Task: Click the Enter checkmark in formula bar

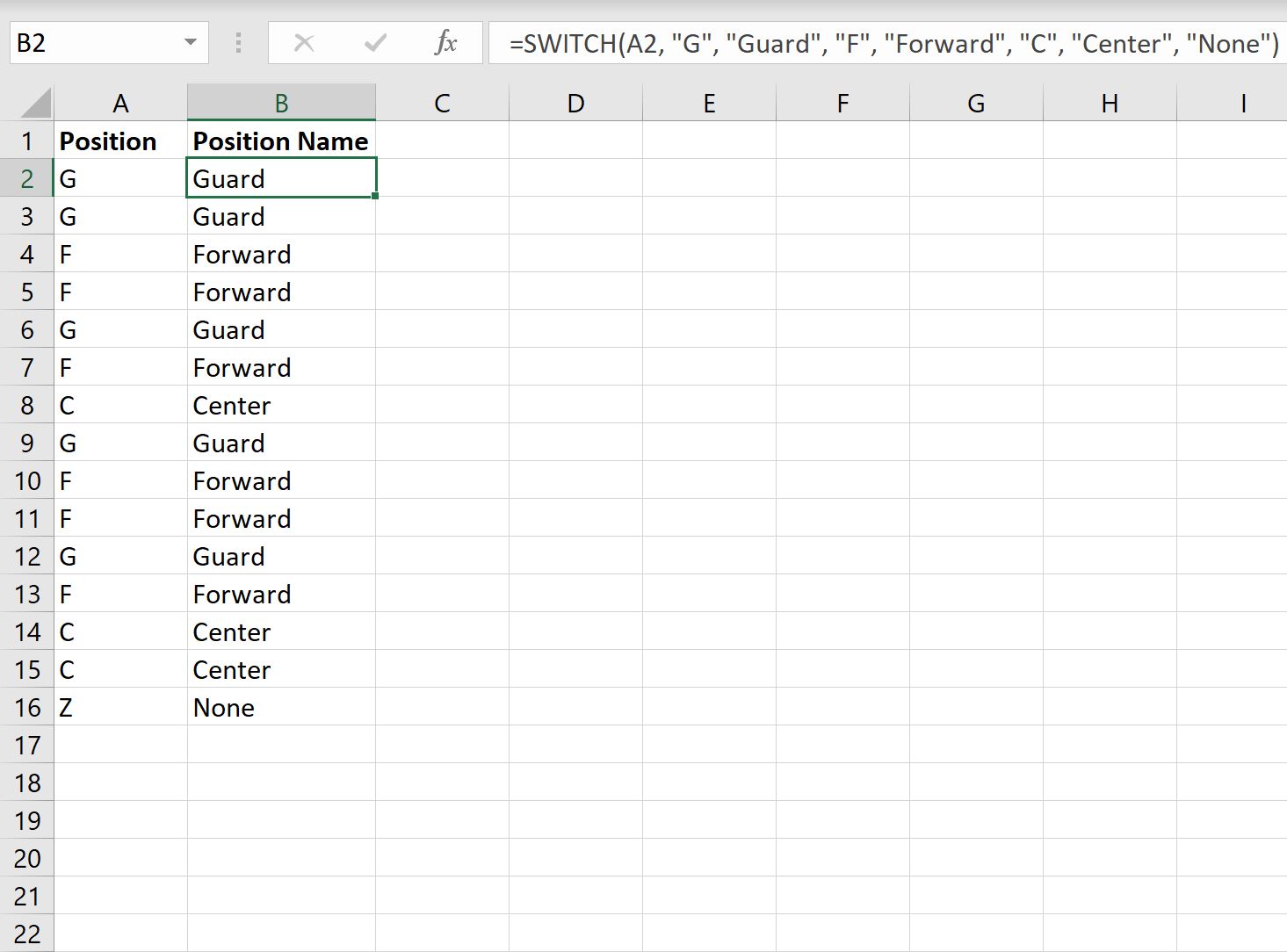Action: [x=375, y=42]
